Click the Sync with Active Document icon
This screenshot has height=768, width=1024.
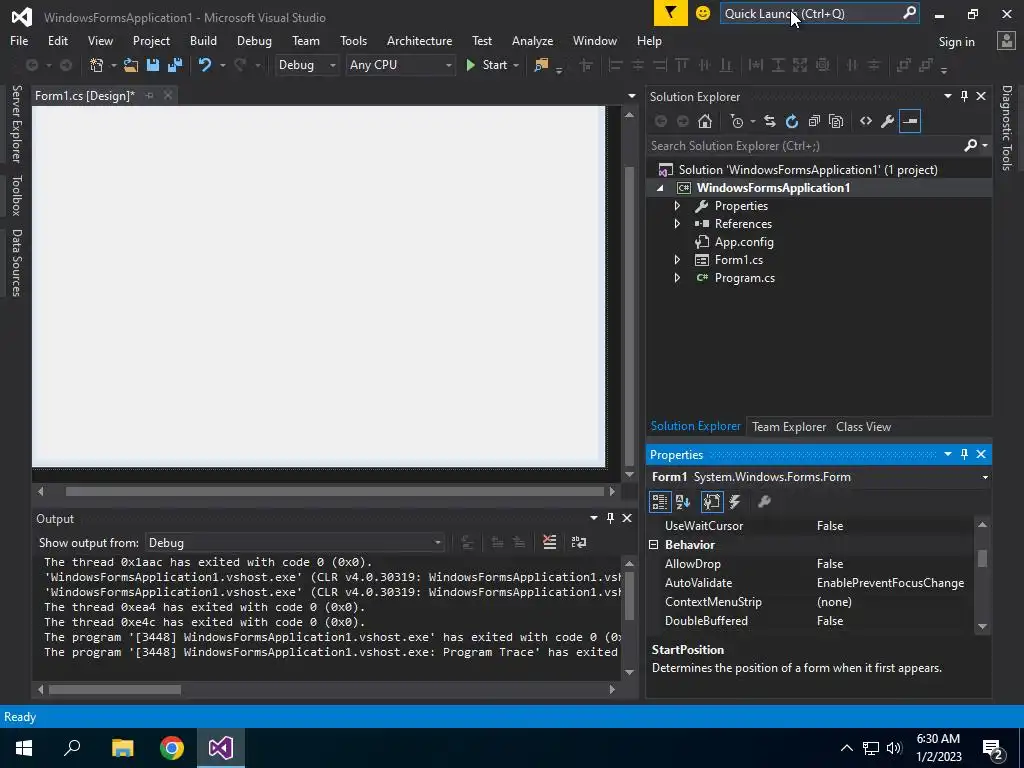(770, 121)
